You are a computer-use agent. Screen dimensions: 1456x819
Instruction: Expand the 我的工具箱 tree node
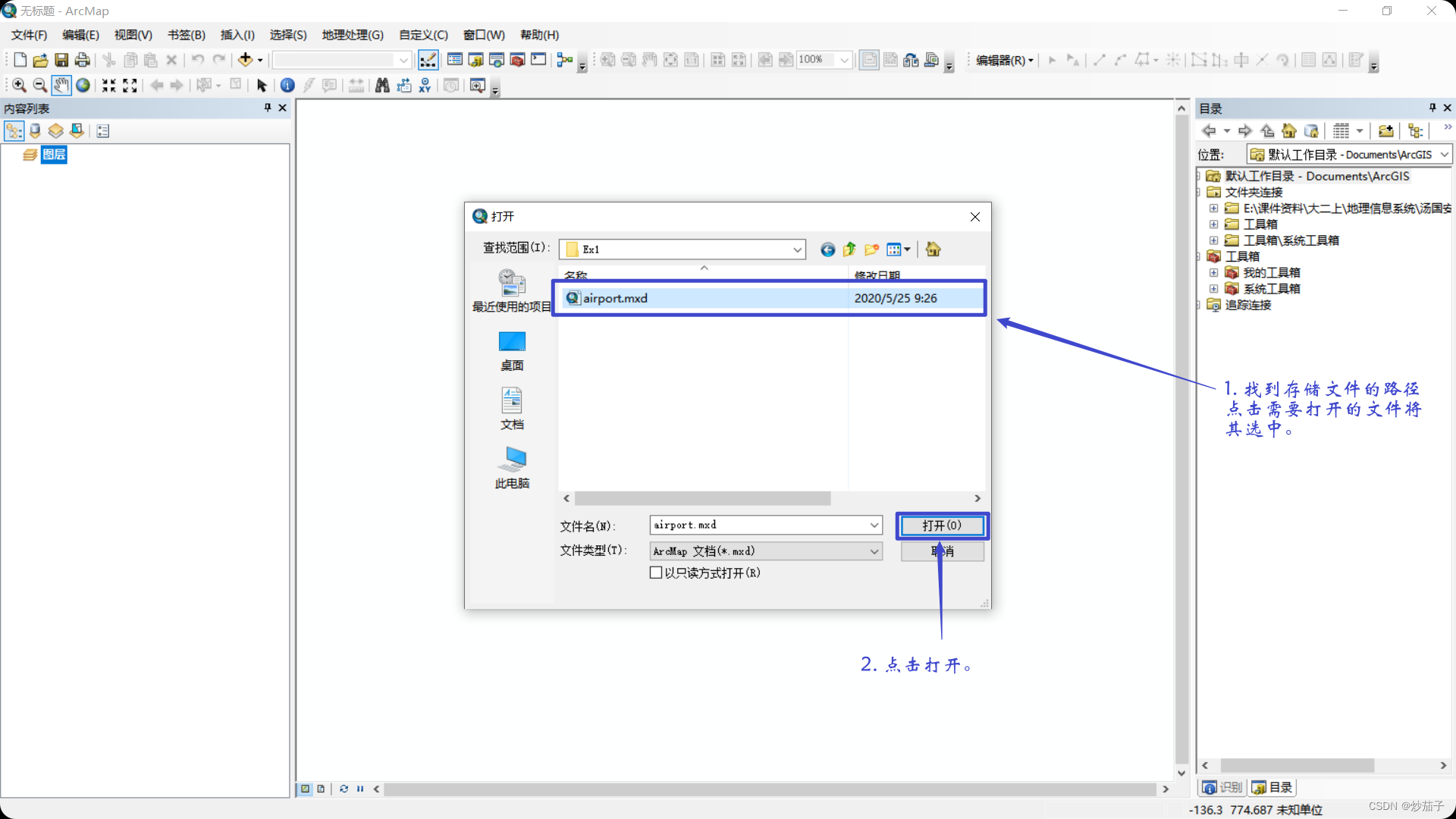(1213, 273)
